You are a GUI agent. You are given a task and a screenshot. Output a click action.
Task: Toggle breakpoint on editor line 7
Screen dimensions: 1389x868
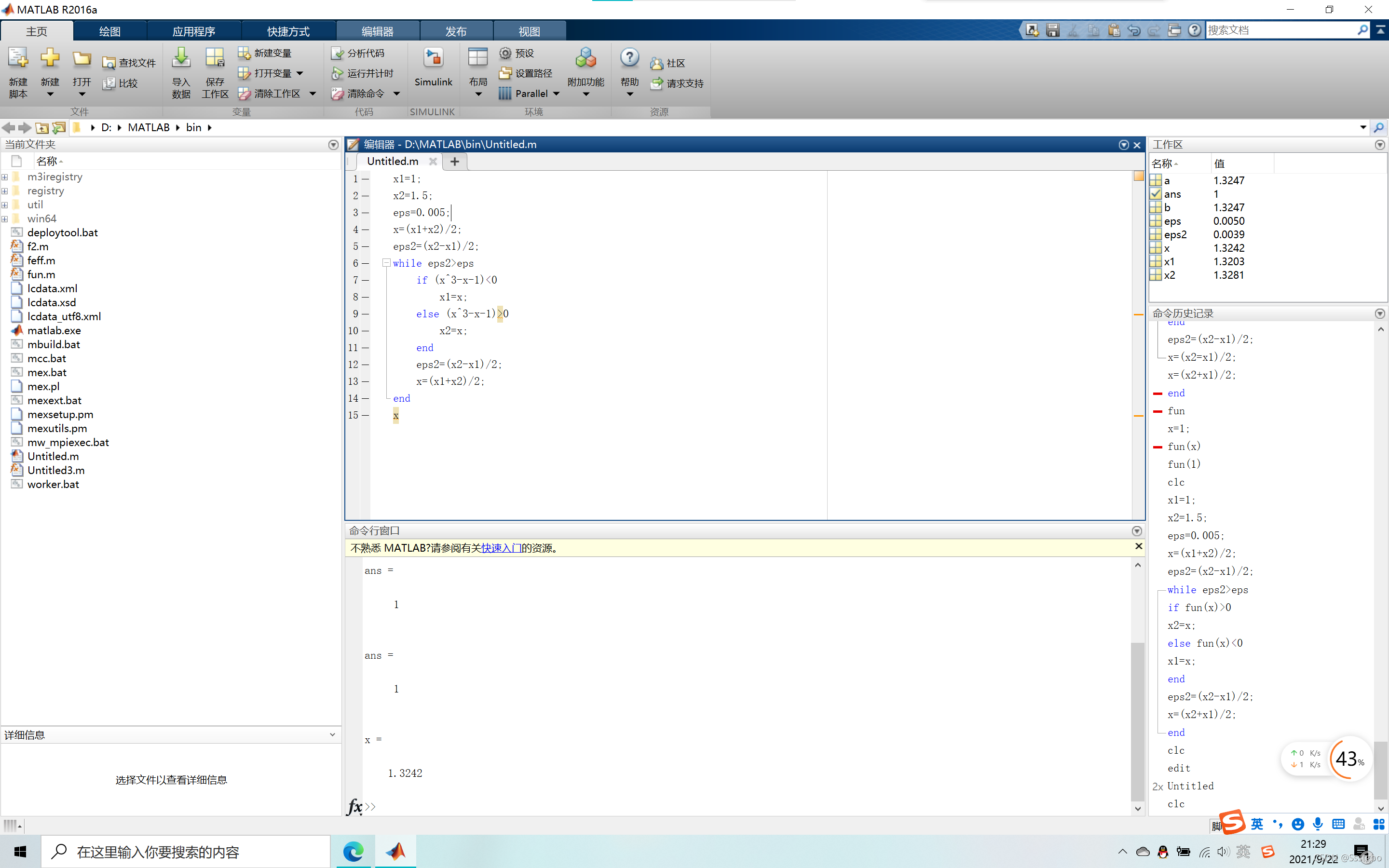[365, 280]
